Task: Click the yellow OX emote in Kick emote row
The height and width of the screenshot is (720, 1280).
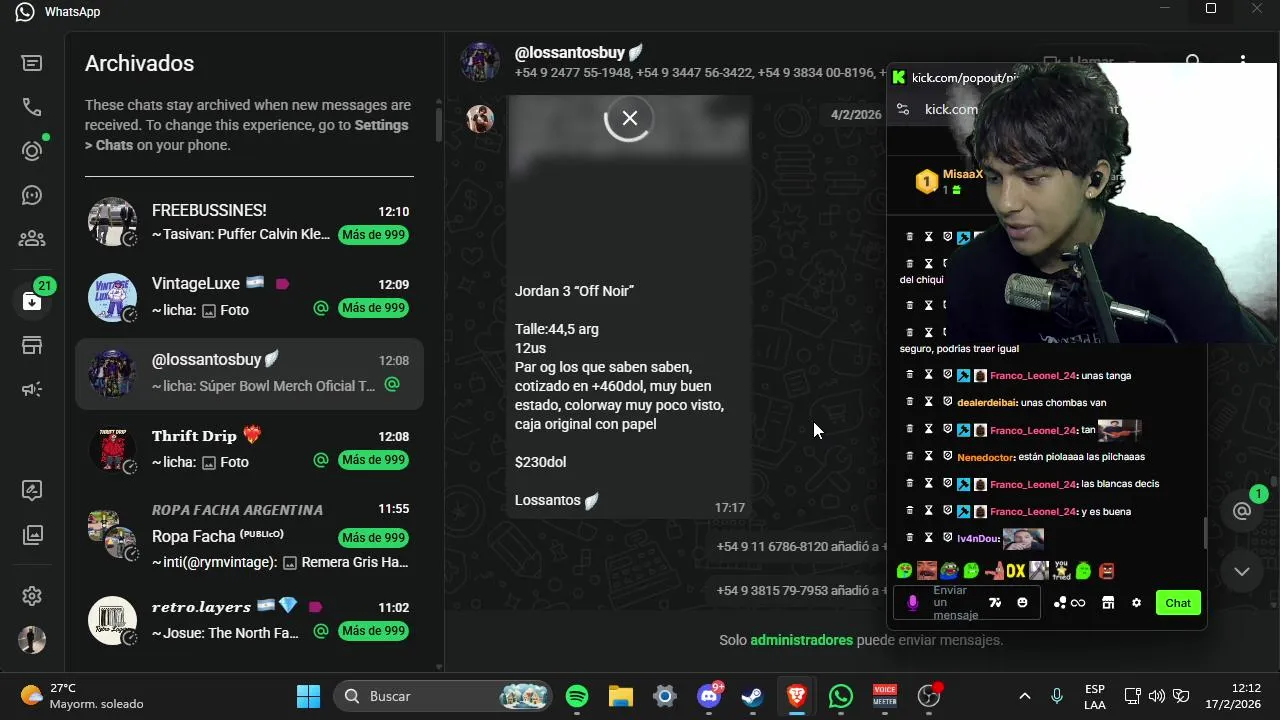Action: [1015, 571]
